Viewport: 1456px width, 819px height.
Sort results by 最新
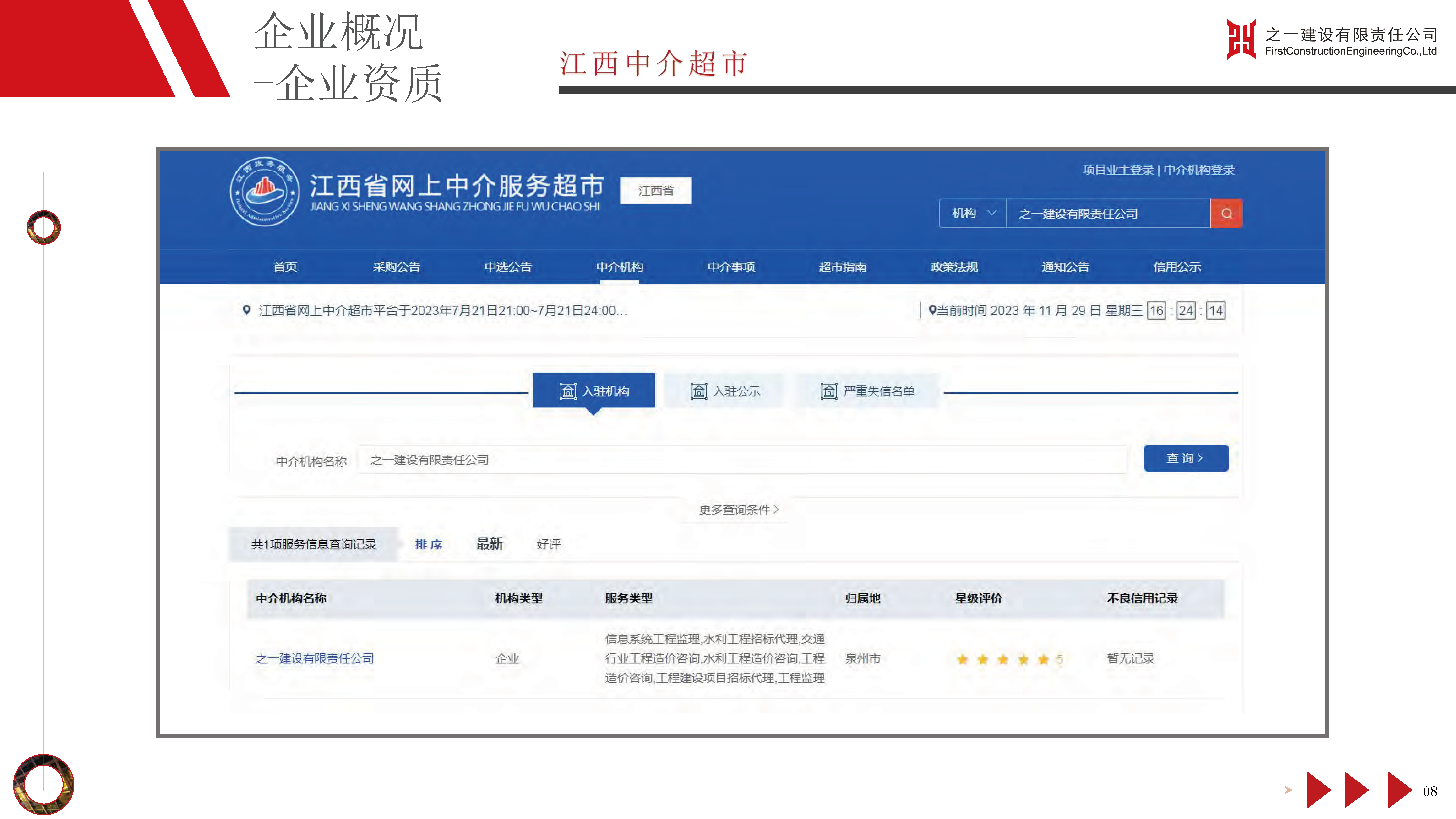(489, 544)
